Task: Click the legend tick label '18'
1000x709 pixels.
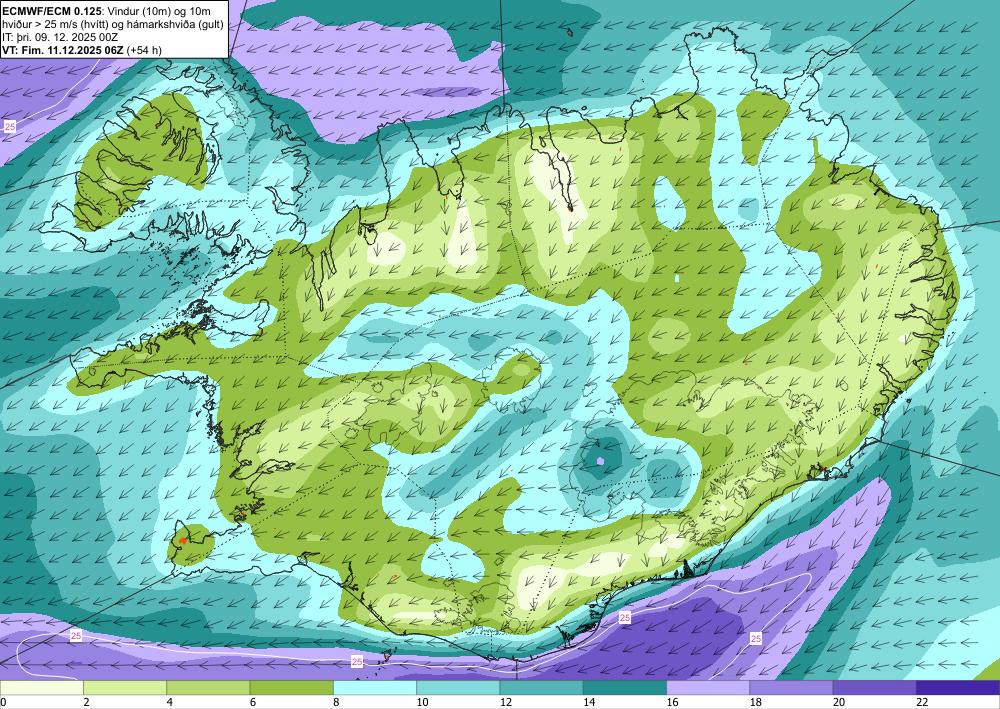Action: (756, 702)
